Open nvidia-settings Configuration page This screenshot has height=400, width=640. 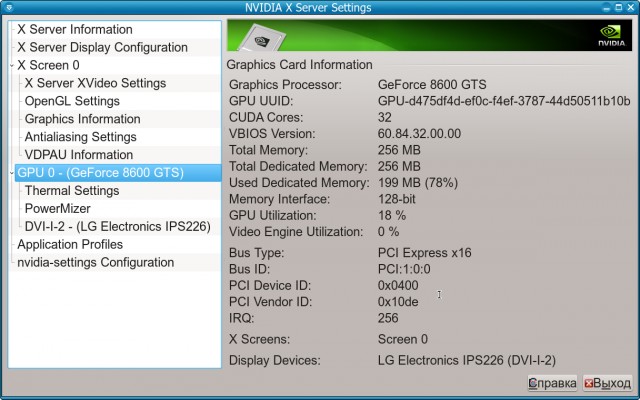[96, 262]
